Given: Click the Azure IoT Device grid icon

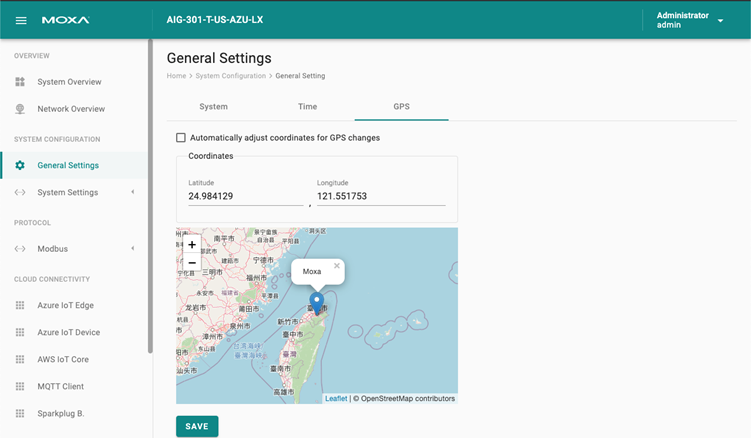Looking at the screenshot, I should click(x=20, y=332).
